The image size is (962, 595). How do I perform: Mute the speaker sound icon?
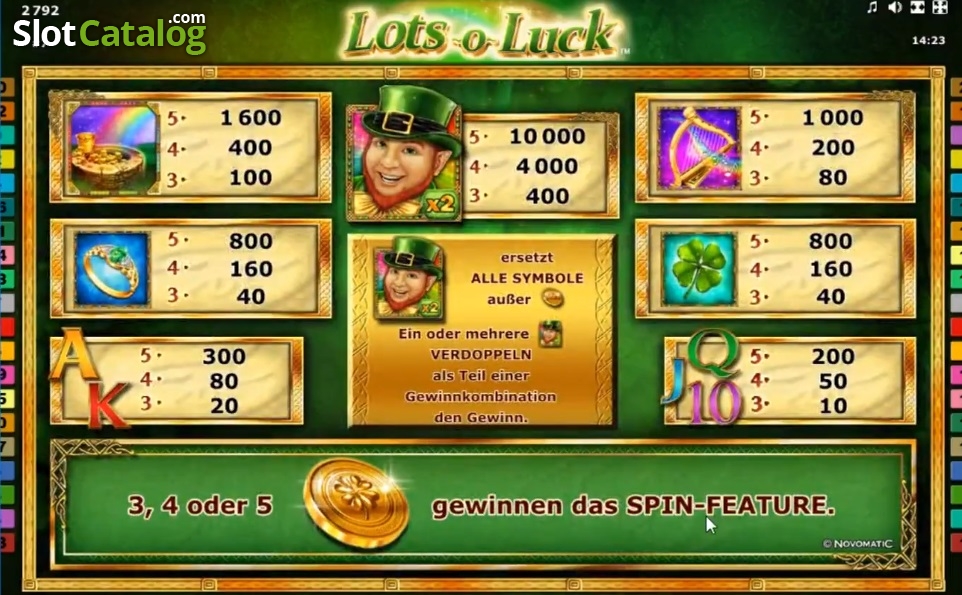[895, 7]
